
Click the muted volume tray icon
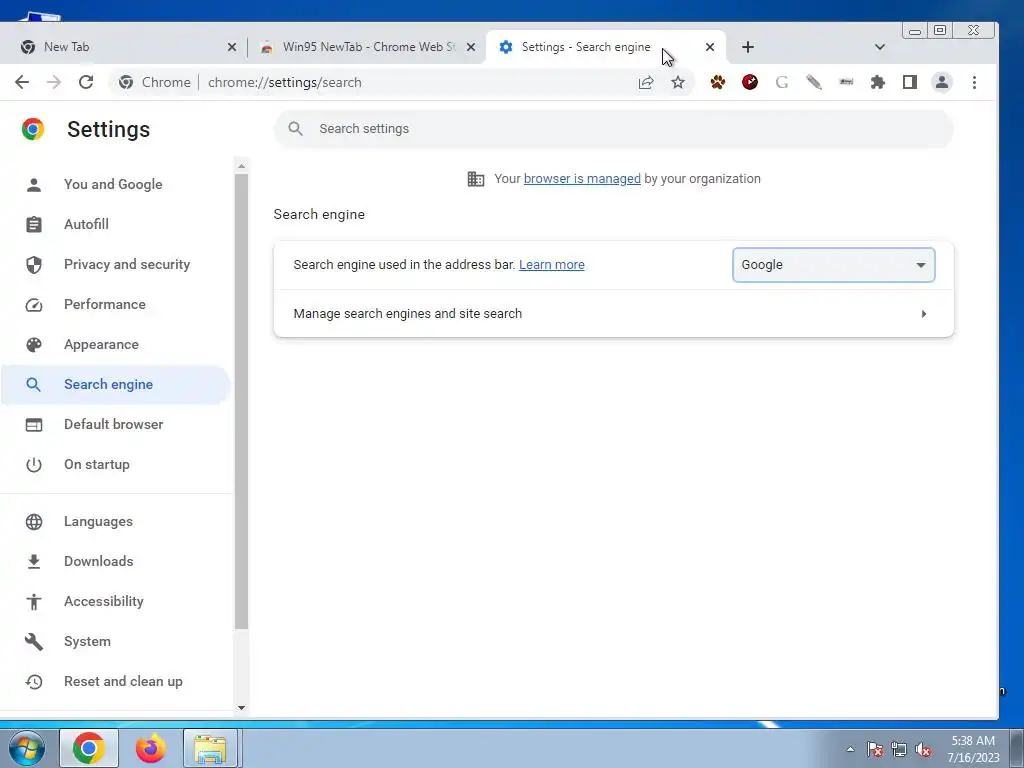coord(923,749)
